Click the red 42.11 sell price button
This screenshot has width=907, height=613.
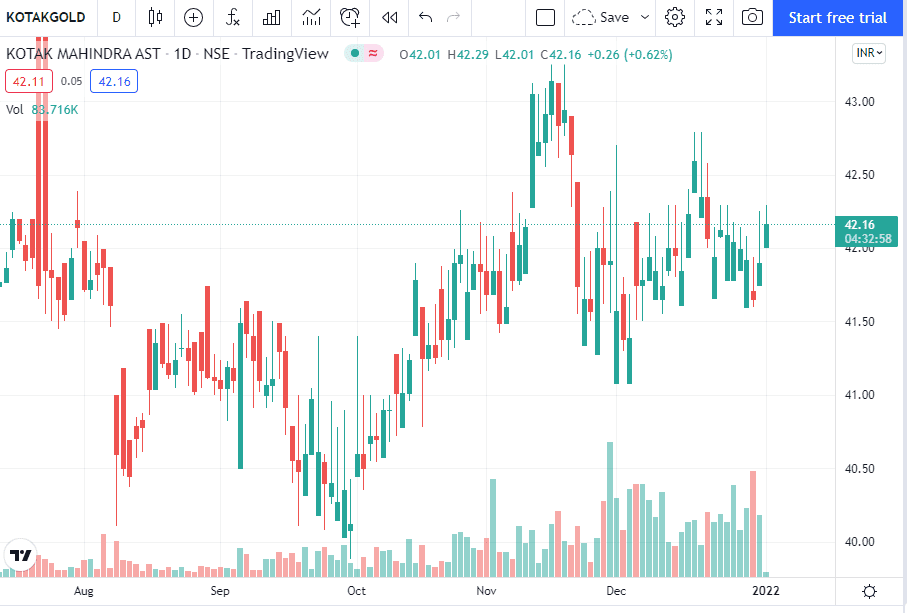tap(29, 82)
